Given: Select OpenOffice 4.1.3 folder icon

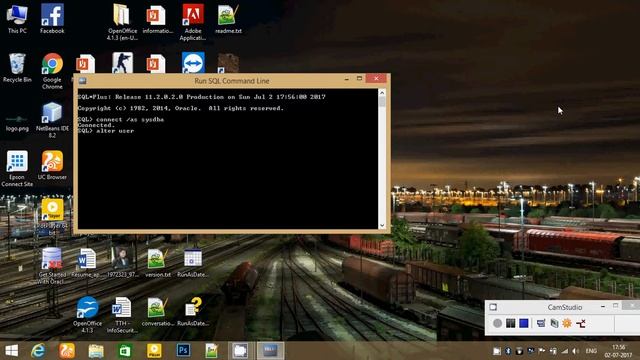Looking at the screenshot, I should point(122,22).
